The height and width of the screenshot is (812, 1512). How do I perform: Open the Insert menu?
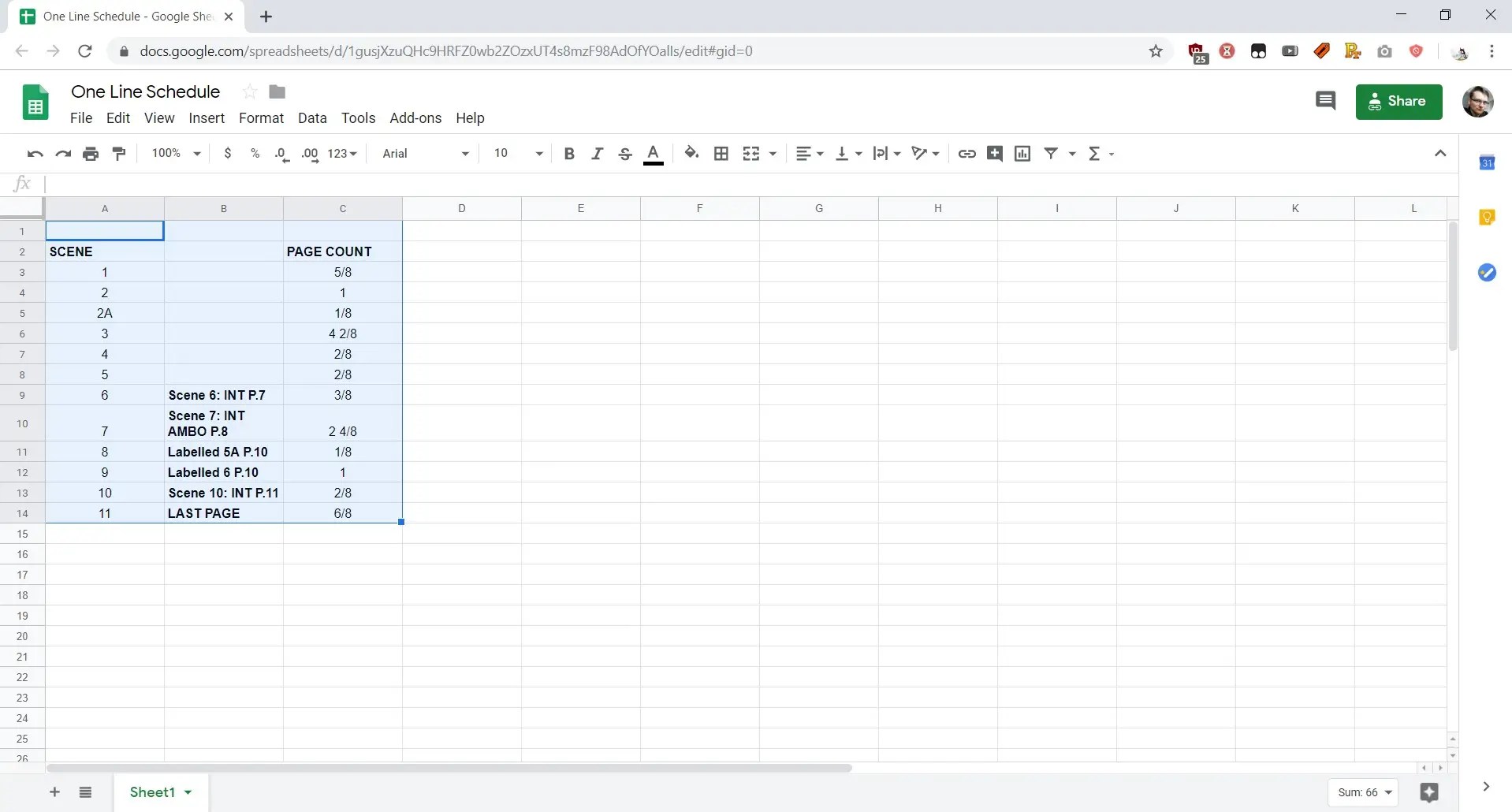(x=207, y=118)
